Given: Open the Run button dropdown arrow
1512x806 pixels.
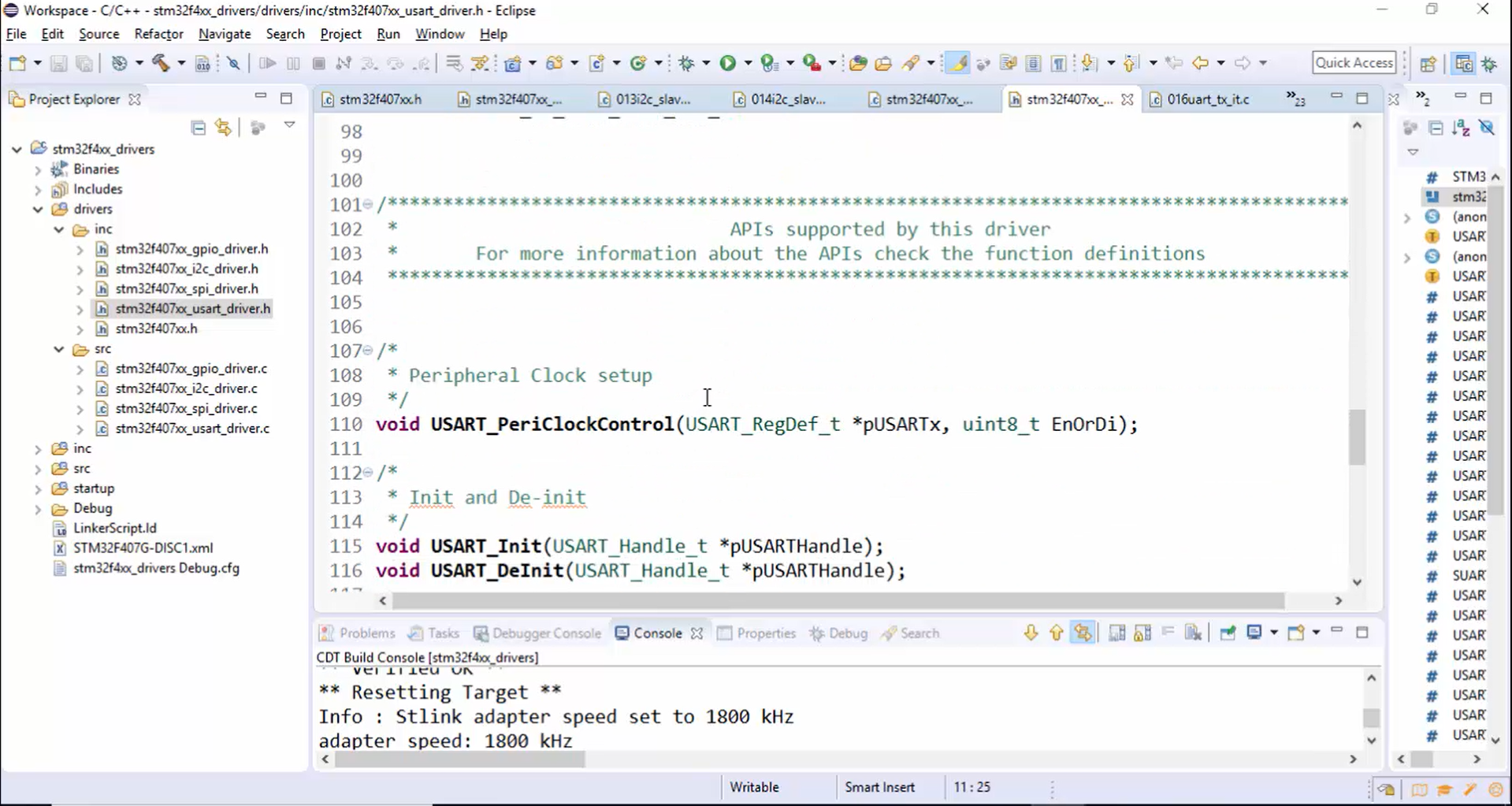Looking at the screenshot, I should (x=748, y=63).
